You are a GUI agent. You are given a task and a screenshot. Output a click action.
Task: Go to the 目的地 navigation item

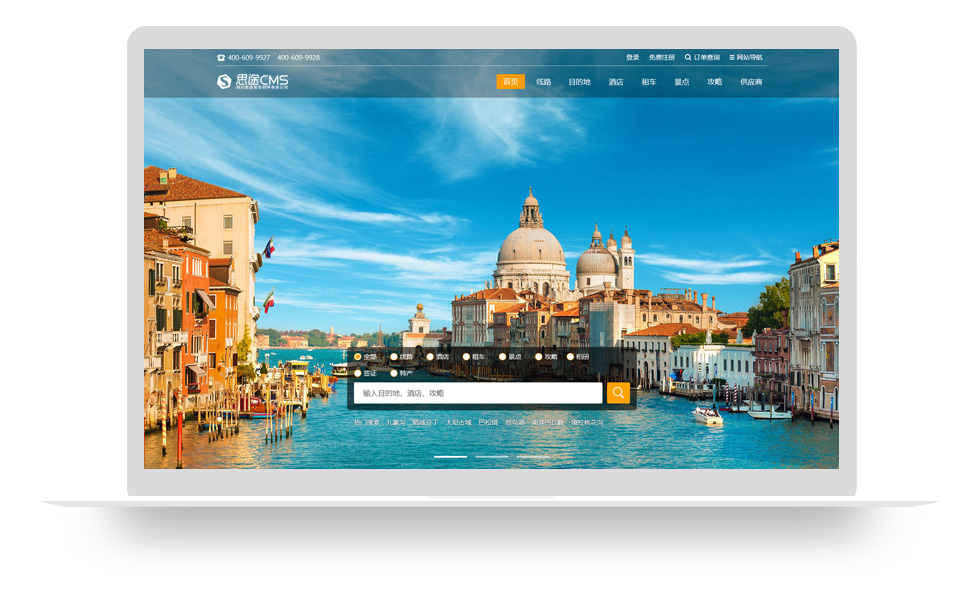click(579, 82)
